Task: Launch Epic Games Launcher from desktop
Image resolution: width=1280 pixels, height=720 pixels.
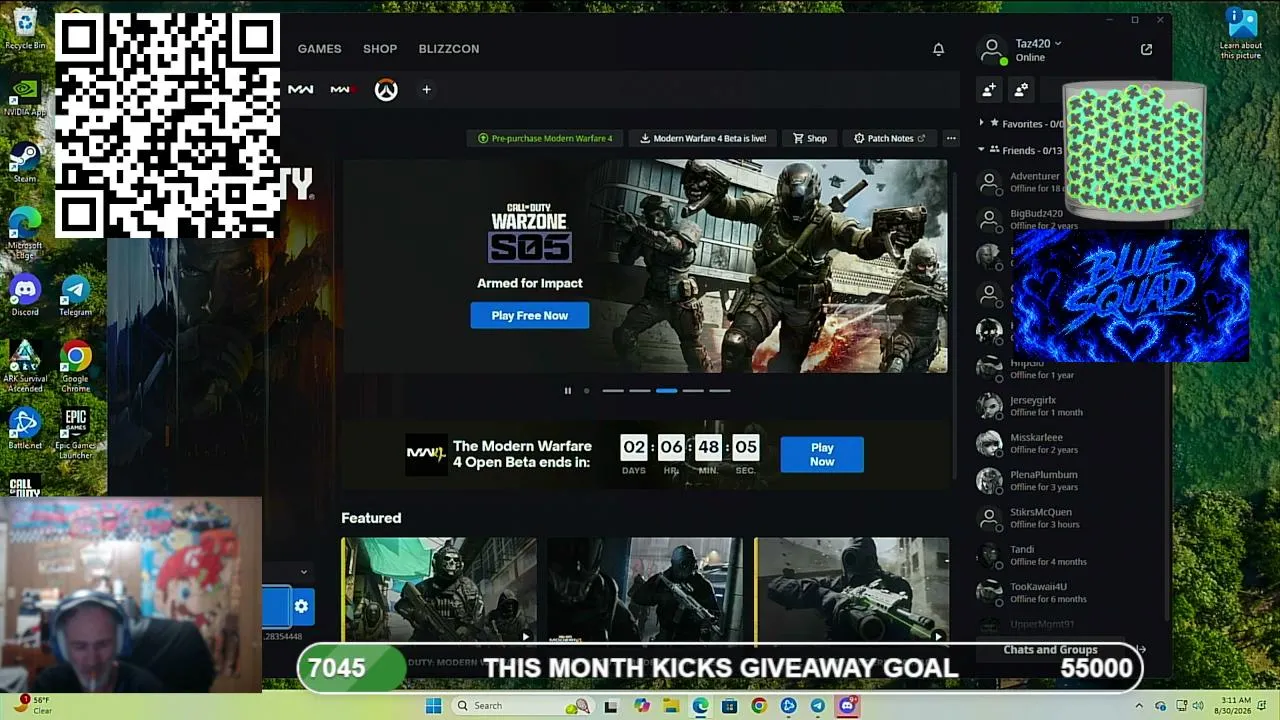Action: click(x=75, y=433)
